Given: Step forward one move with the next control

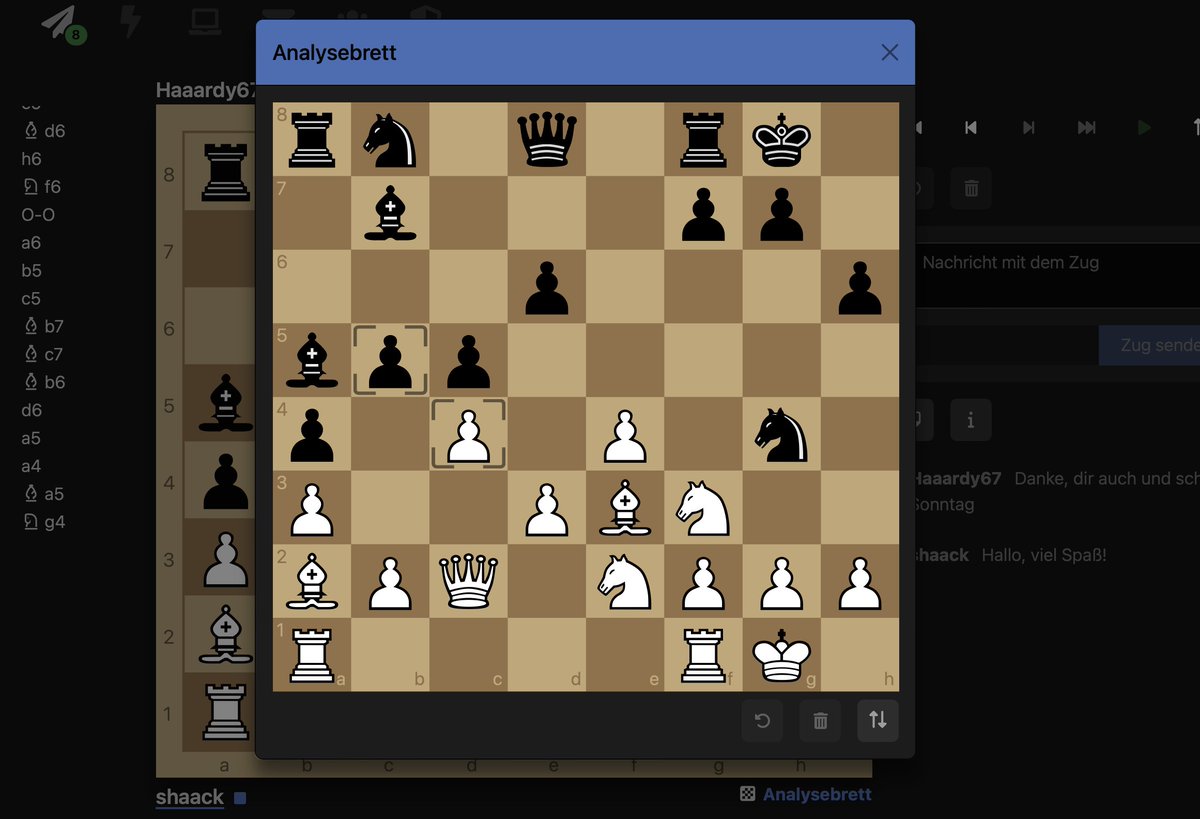Looking at the screenshot, I should [1028, 127].
